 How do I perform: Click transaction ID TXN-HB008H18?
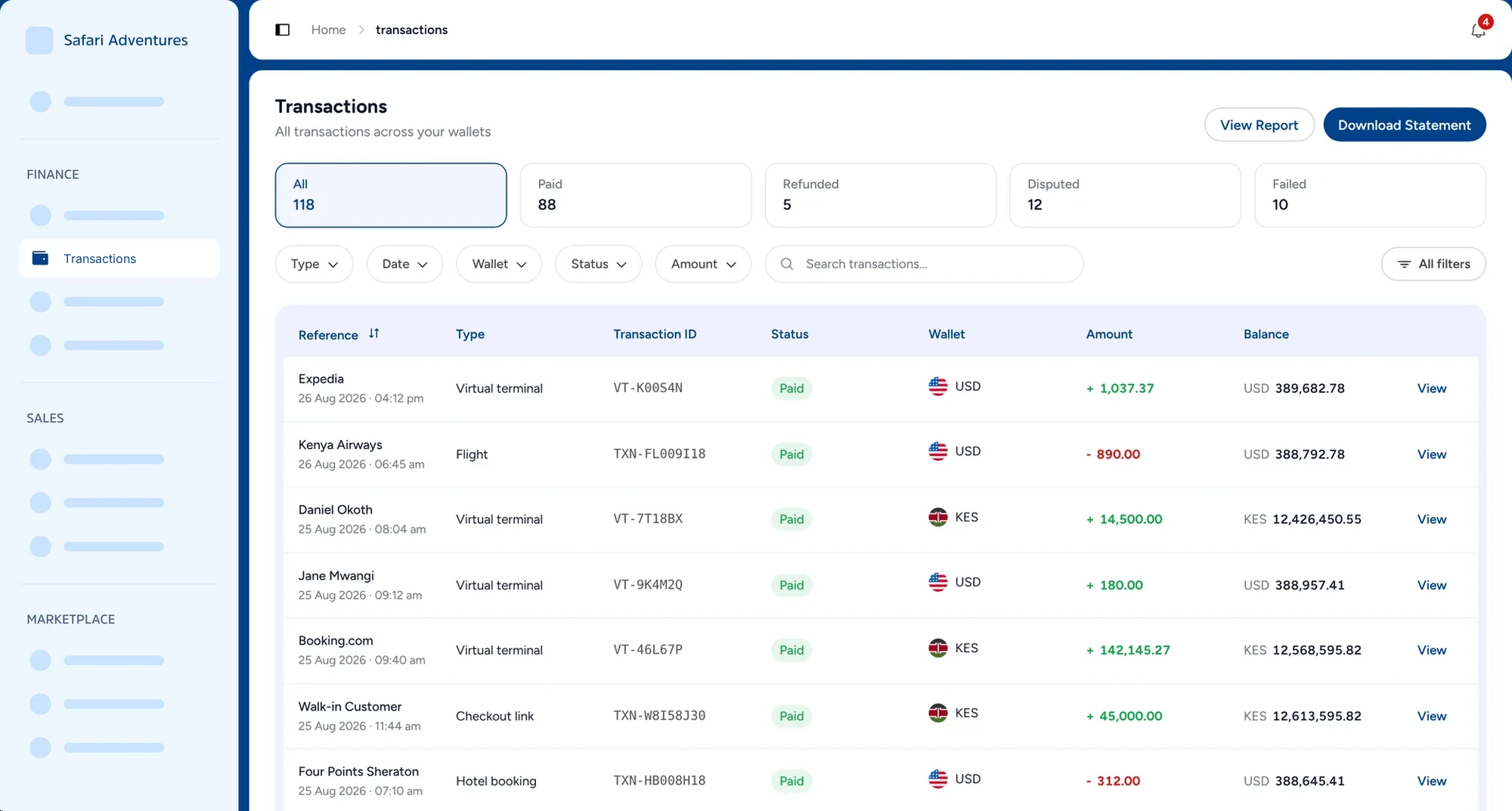tap(659, 780)
